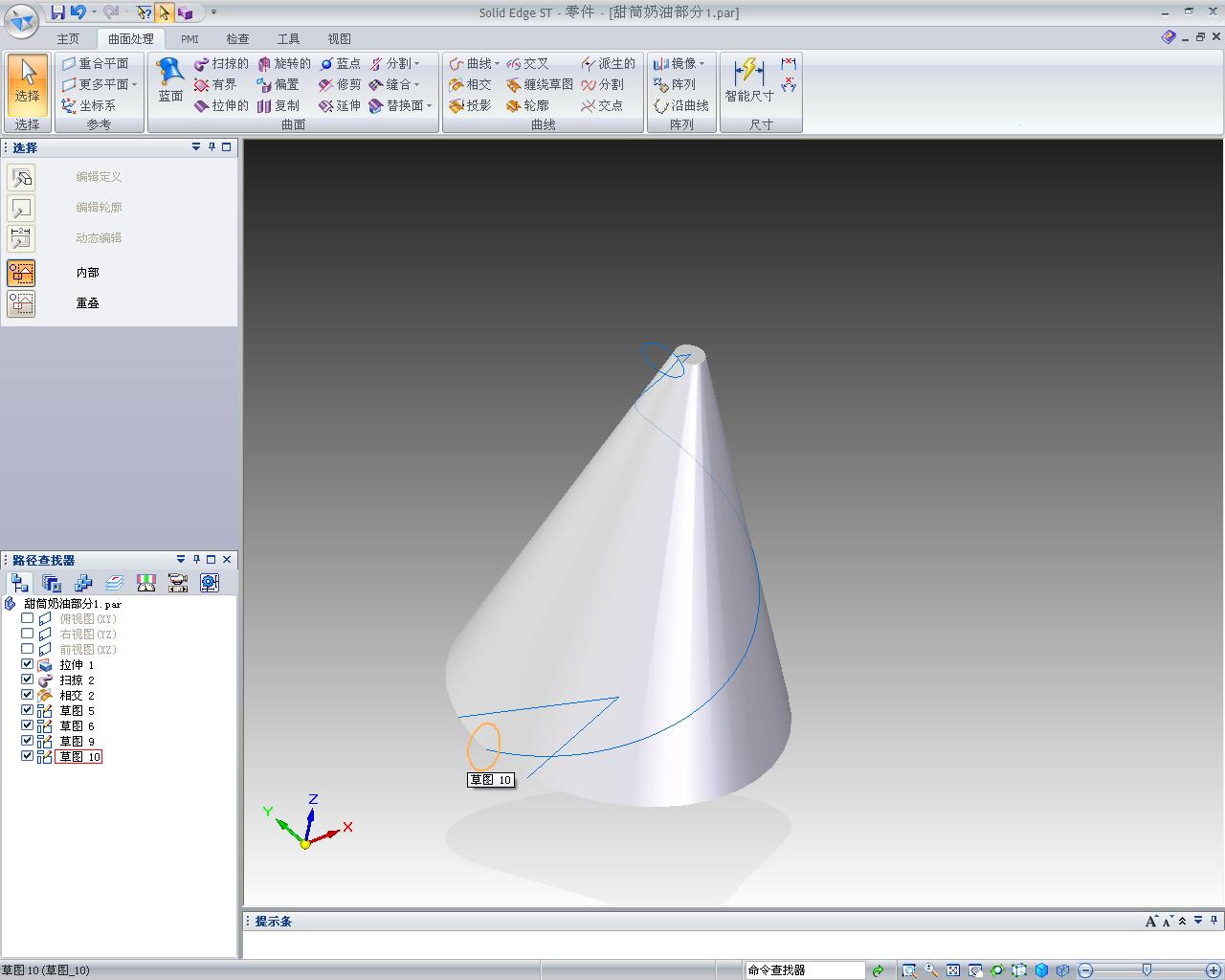Choose the 有界 bounded surface tool
The image size is (1225, 980).
215,84
